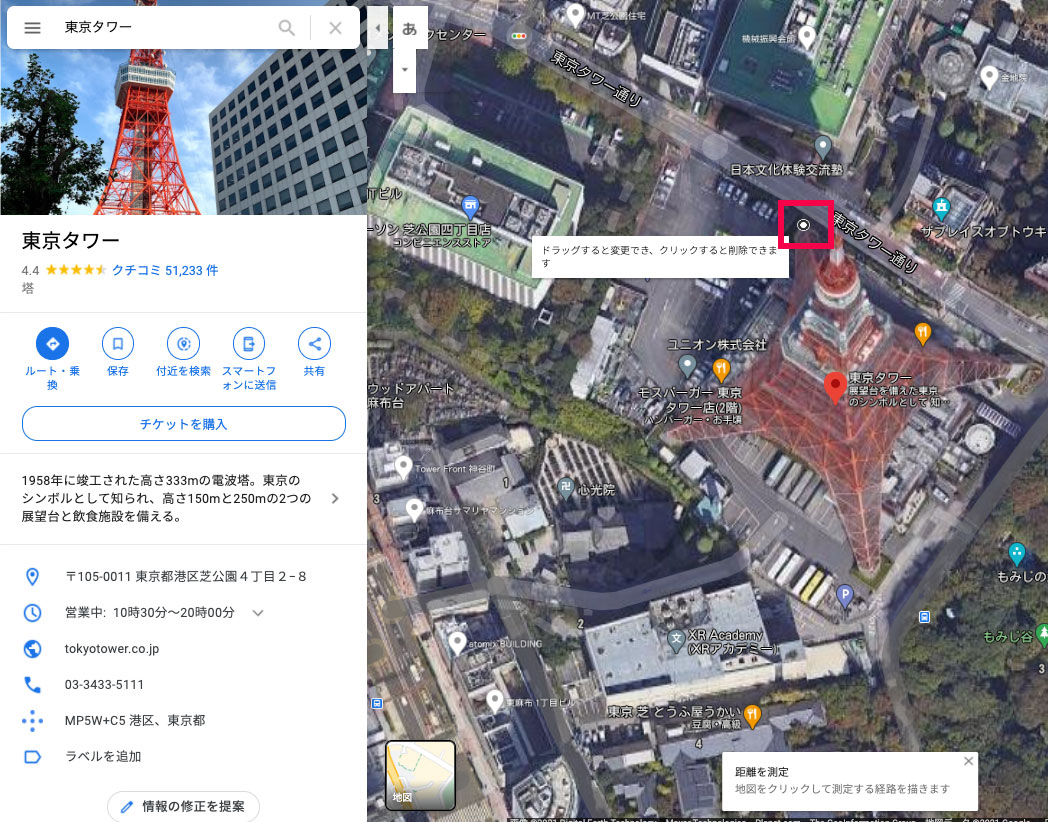This screenshot has height=822, width=1048.
Task: Click the 心光院 temple marker
Action: point(565,488)
